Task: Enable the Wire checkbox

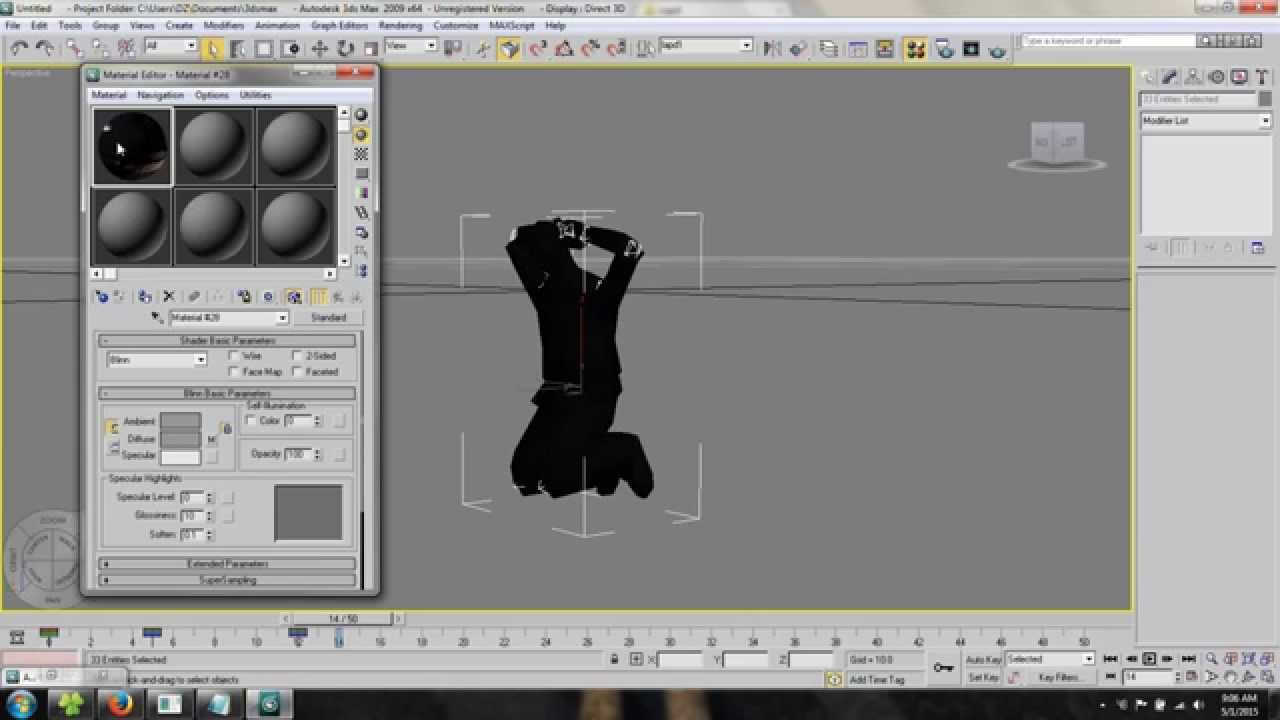Action: (x=234, y=355)
